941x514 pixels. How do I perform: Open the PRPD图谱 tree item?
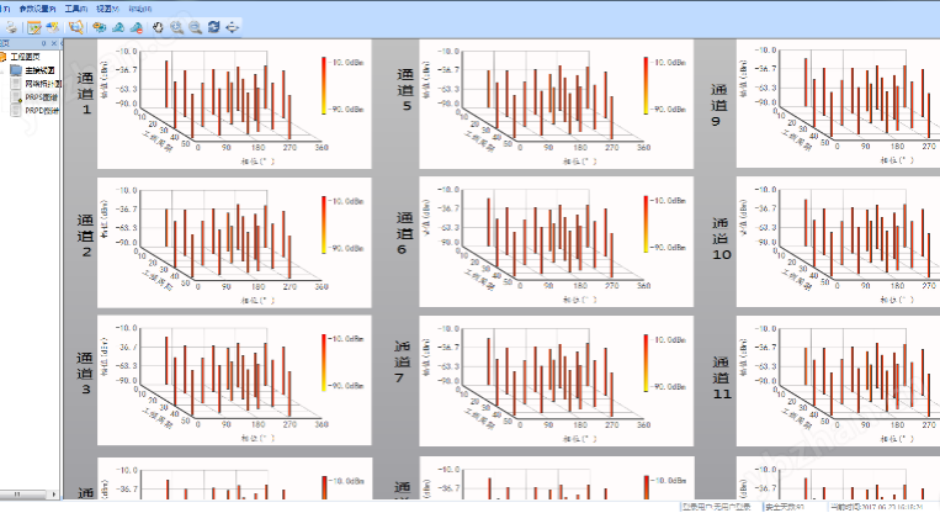click(x=42, y=110)
